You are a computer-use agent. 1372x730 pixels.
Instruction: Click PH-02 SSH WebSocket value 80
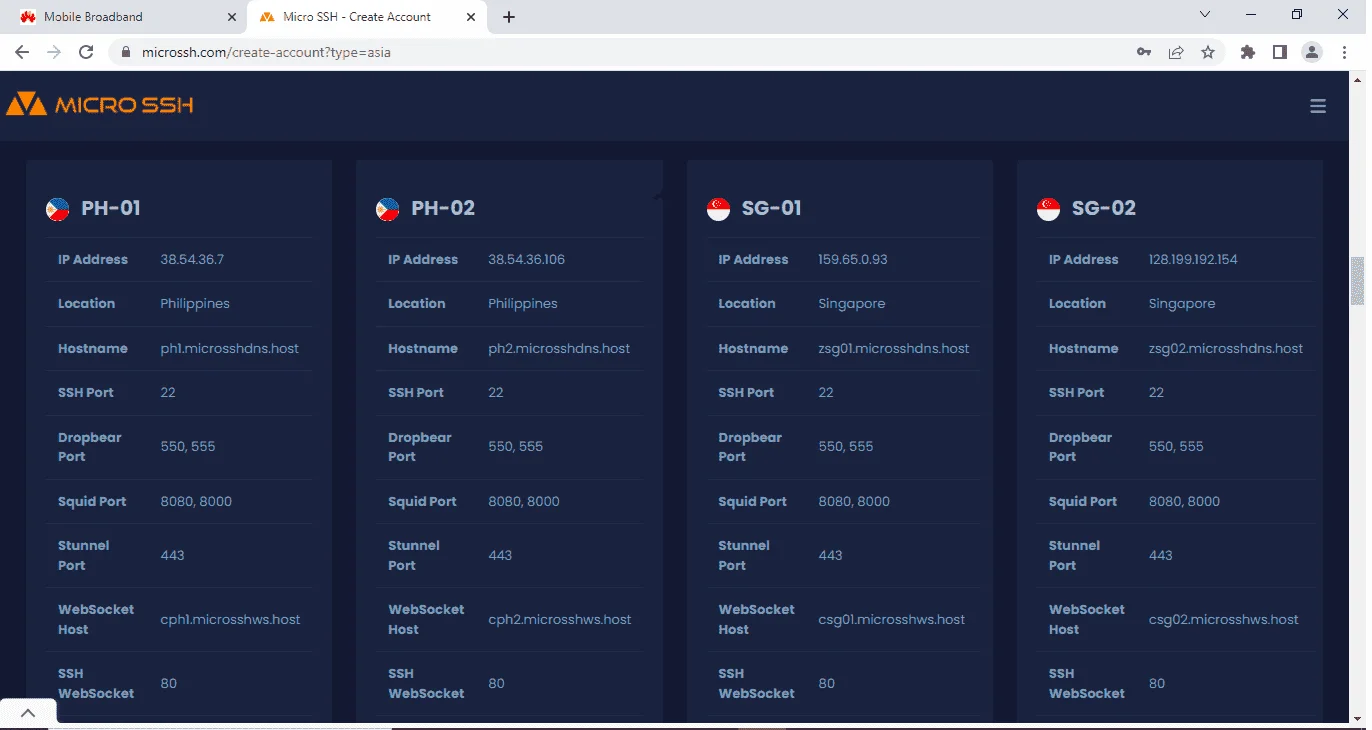pos(497,684)
